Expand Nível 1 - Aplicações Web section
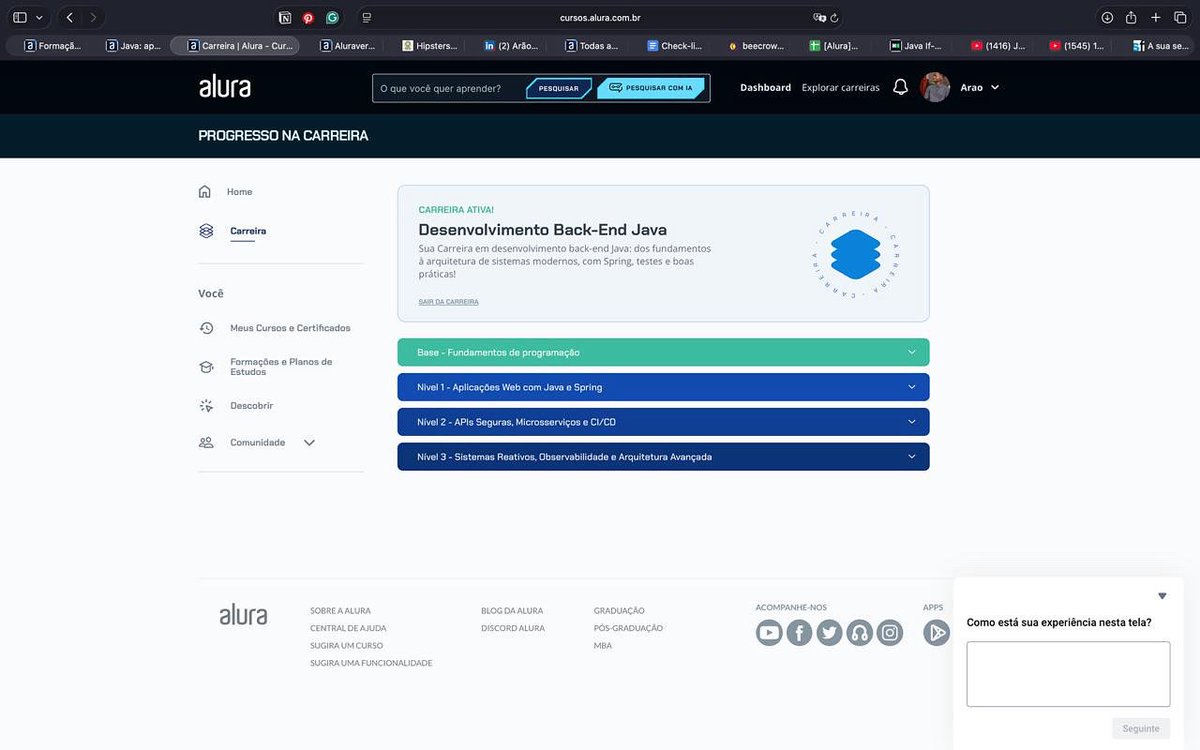 (x=663, y=387)
